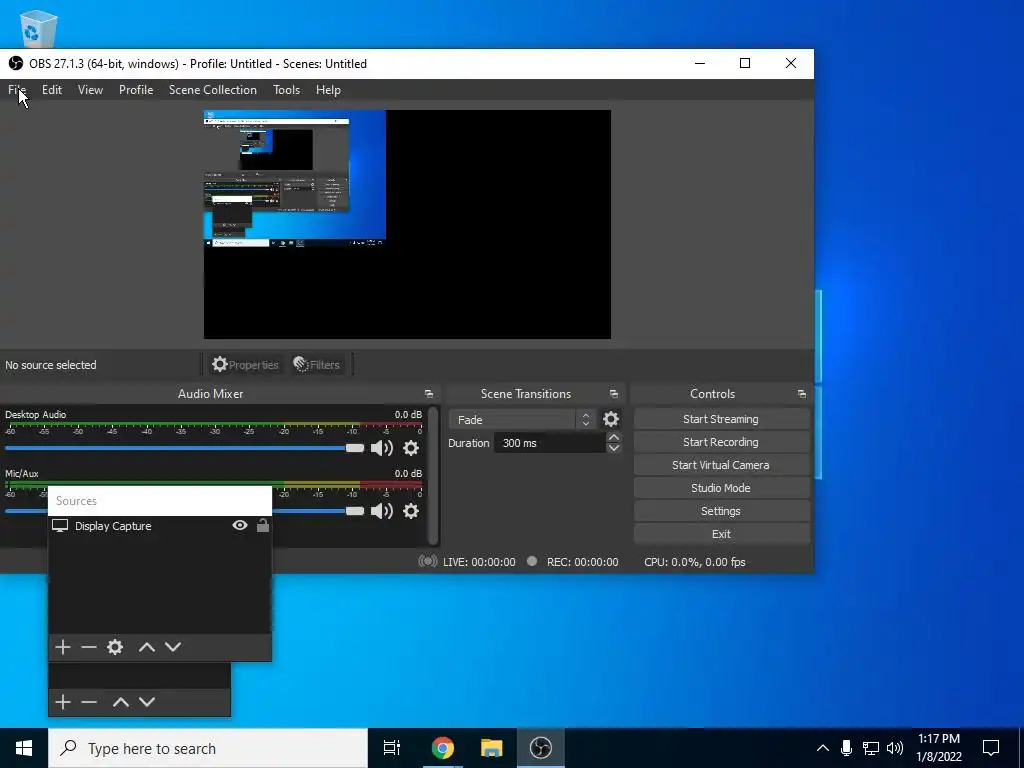This screenshot has height=768, width=1024.
Task: Pop out the Controls dock
Action: (x=802, y=394)
